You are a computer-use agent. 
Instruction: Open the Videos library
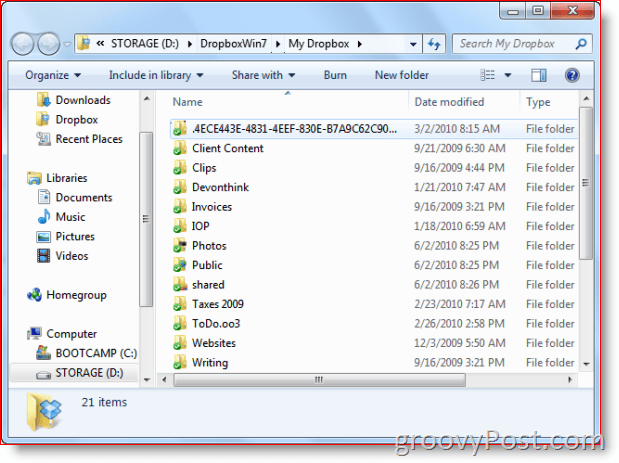click(71, 256)
